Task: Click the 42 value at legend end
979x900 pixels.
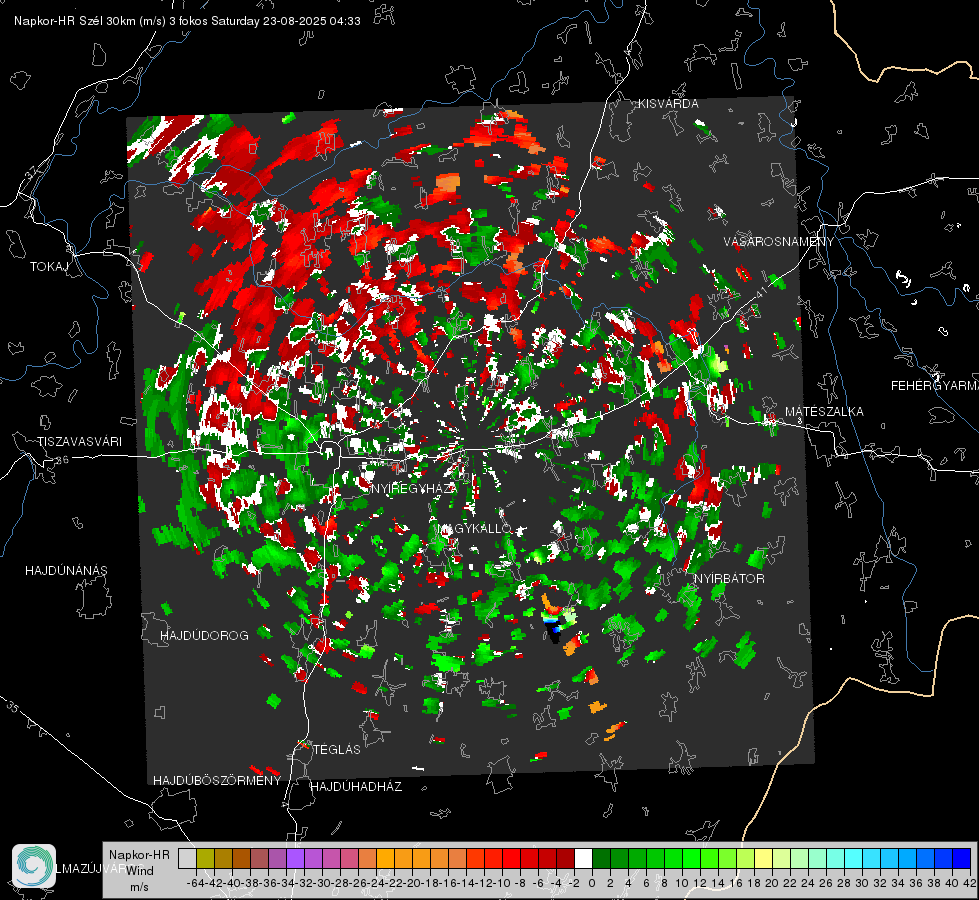Action: [969, 883]
